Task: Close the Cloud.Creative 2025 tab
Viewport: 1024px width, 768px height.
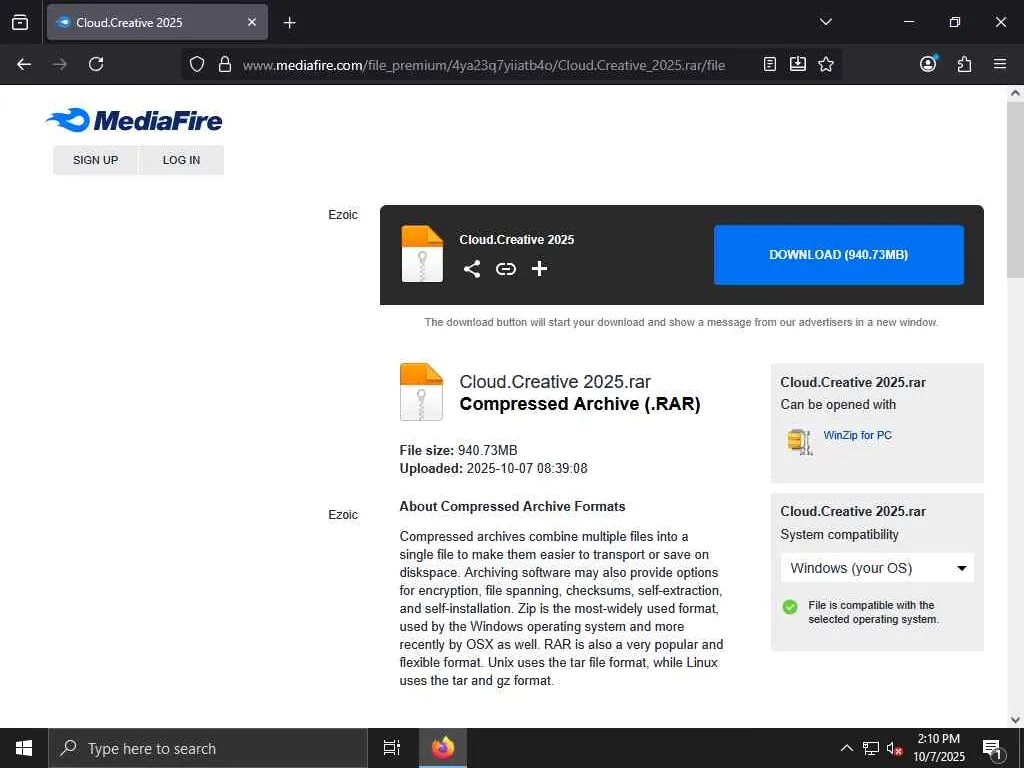Action: [x=252, y=22]
